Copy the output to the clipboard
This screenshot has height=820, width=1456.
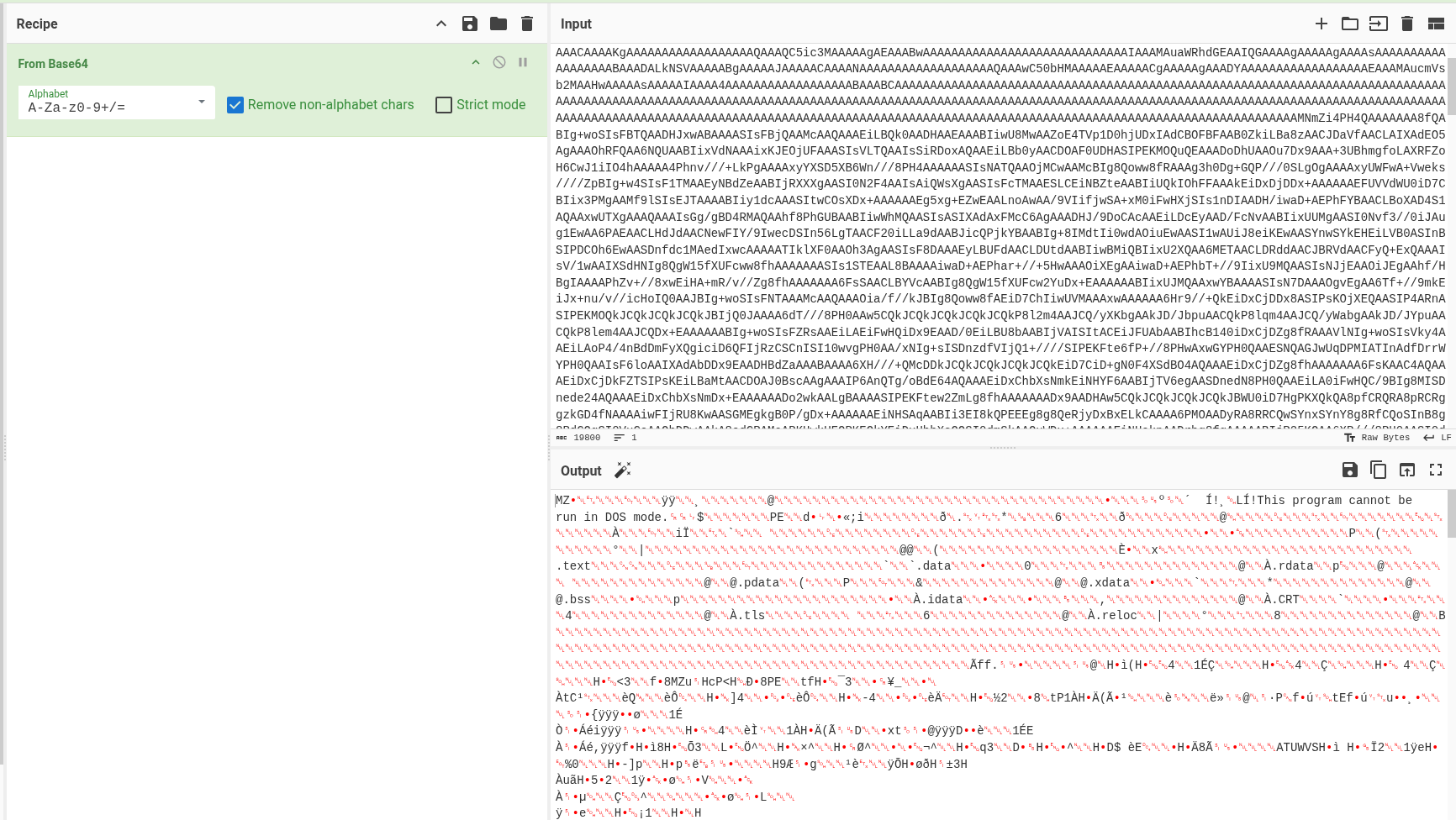(1379, 470)
